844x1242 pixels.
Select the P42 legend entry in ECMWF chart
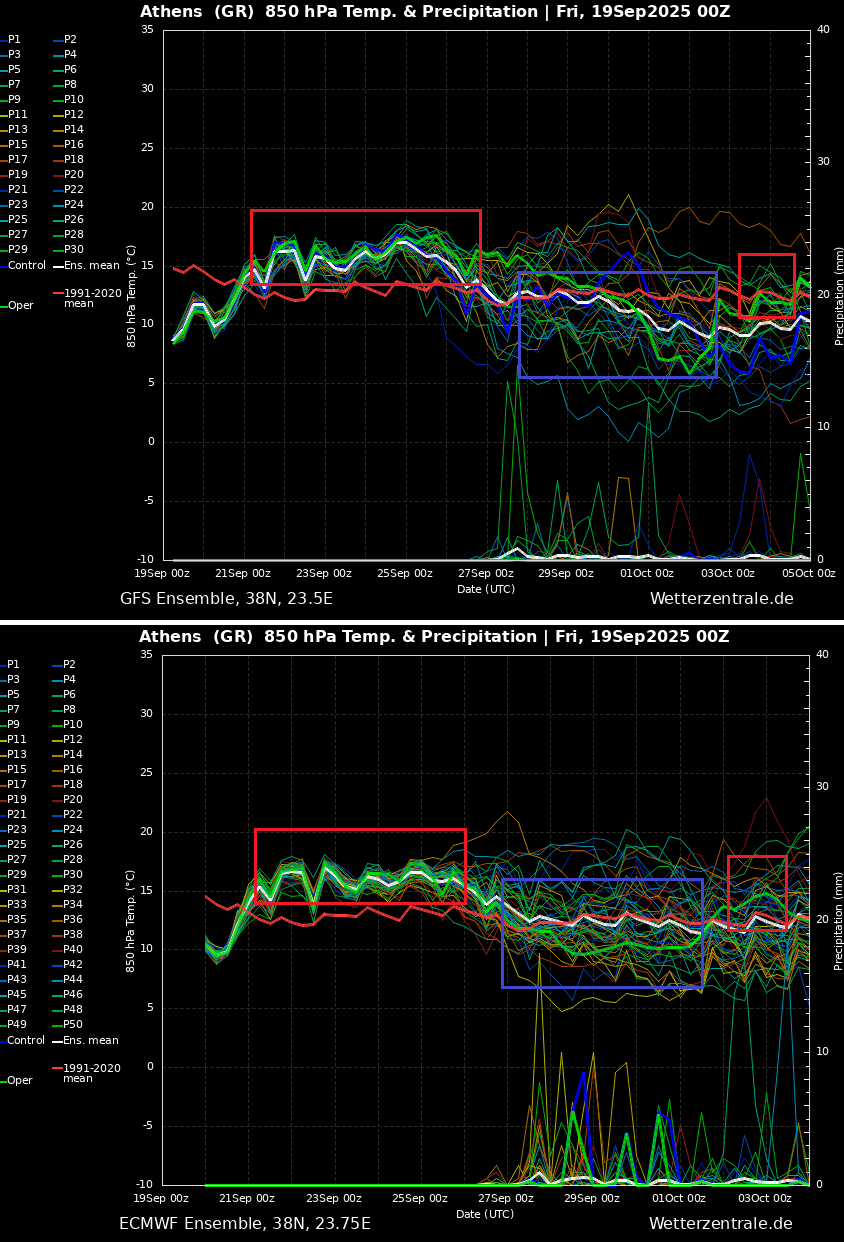[73, 965]
